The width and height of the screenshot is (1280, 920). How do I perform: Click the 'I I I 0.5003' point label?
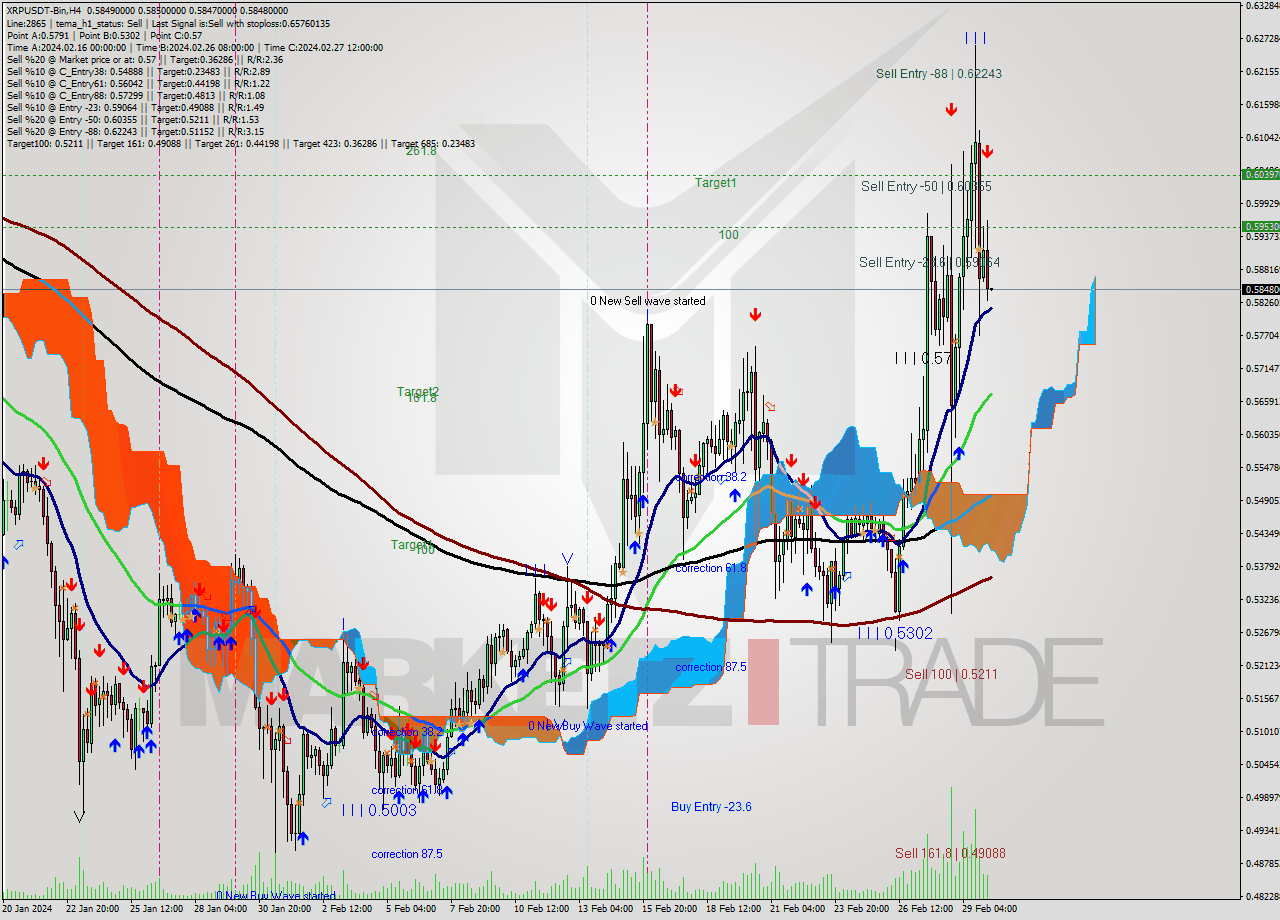click(x=379, y=810)
